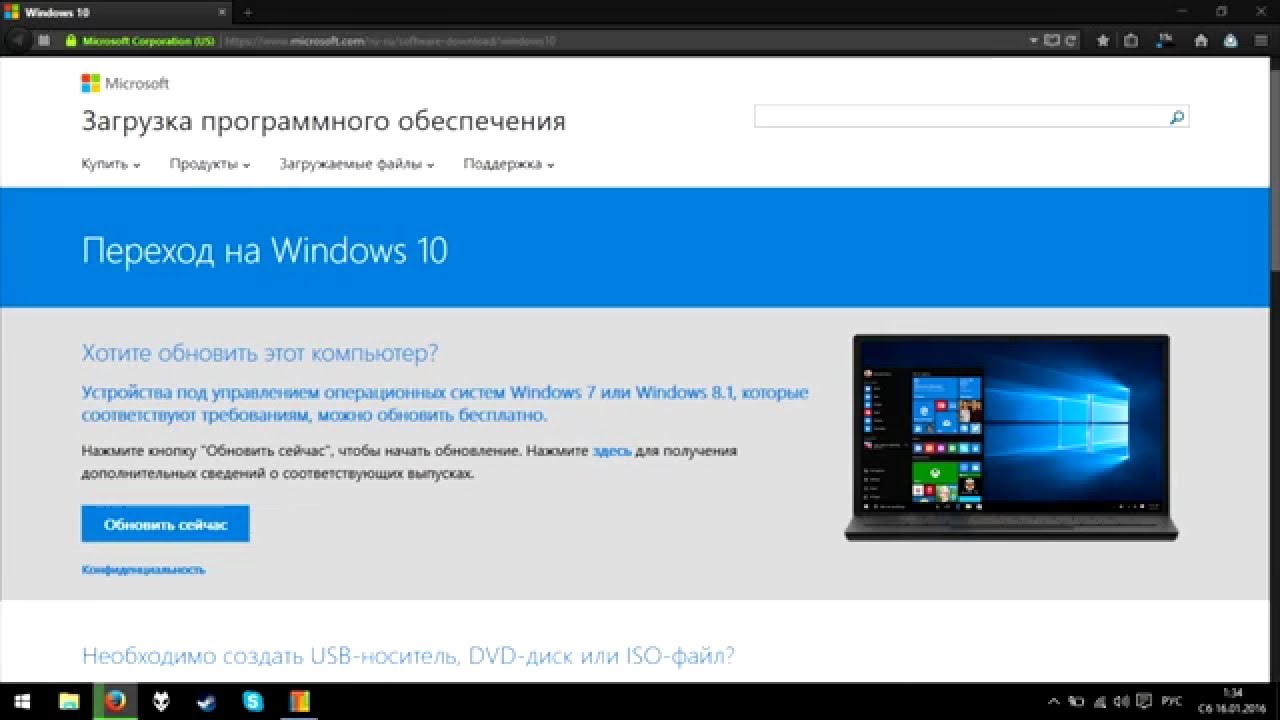Open the downloads toolbar icon
1280x720 pixels.
(1166, 41)
